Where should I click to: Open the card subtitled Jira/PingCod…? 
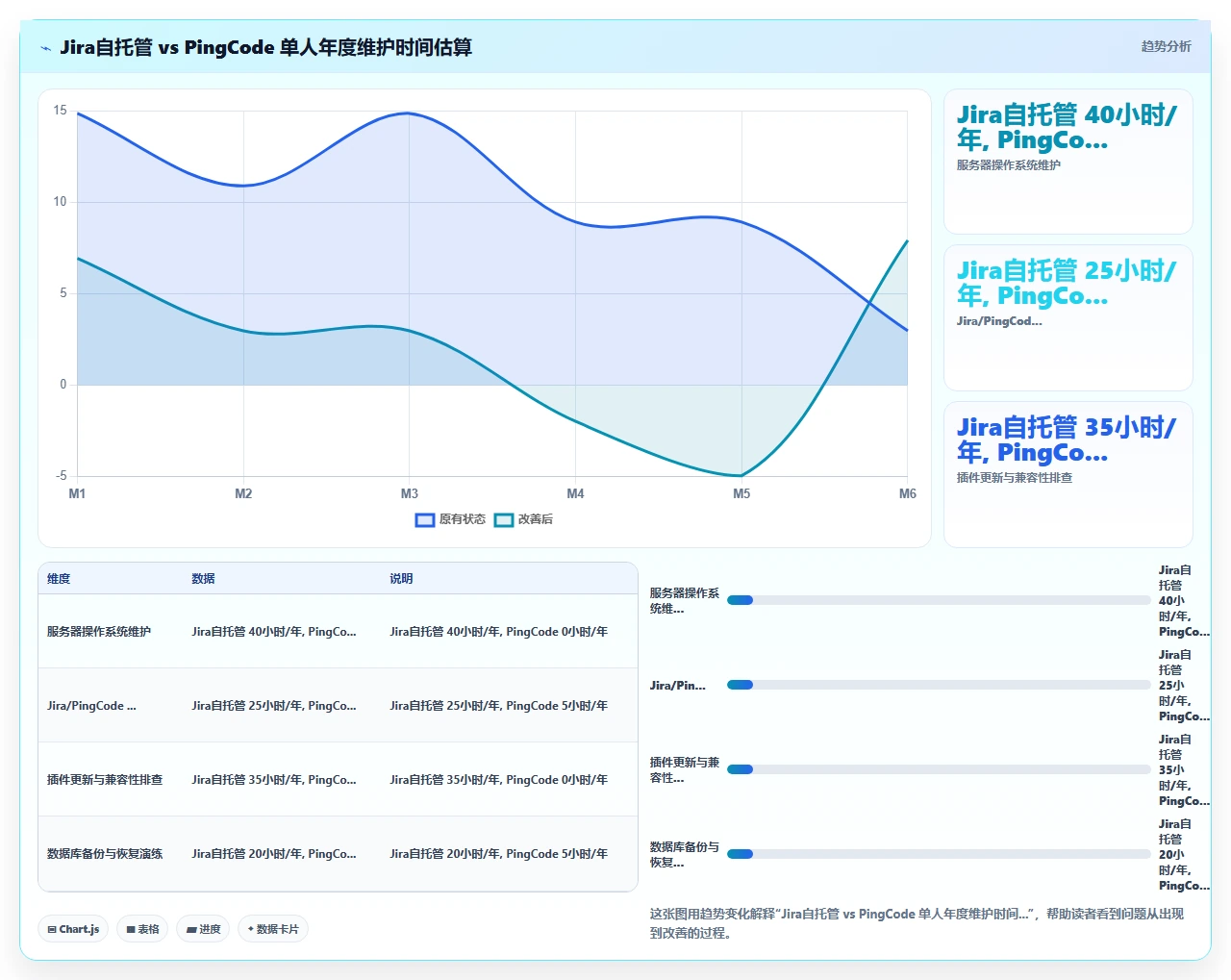tap(1068, 318)
